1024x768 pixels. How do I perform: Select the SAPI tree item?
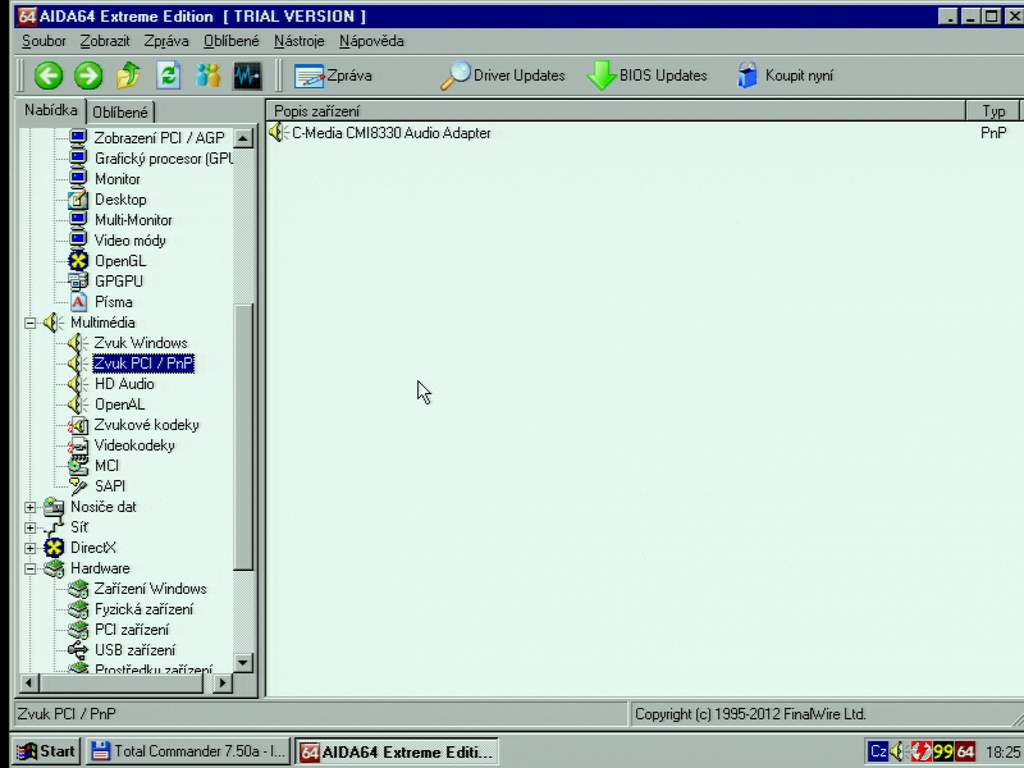pyautogui.click(x=109, y=487)
